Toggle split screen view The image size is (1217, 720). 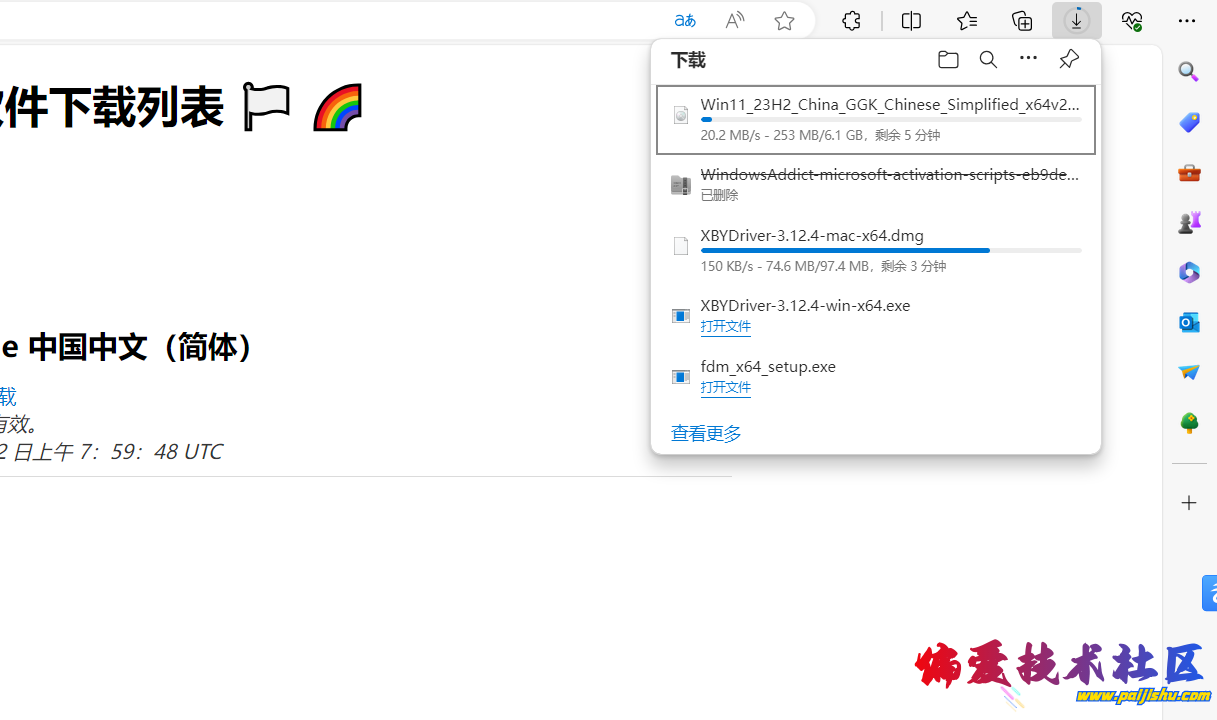[x=911, y=21]
